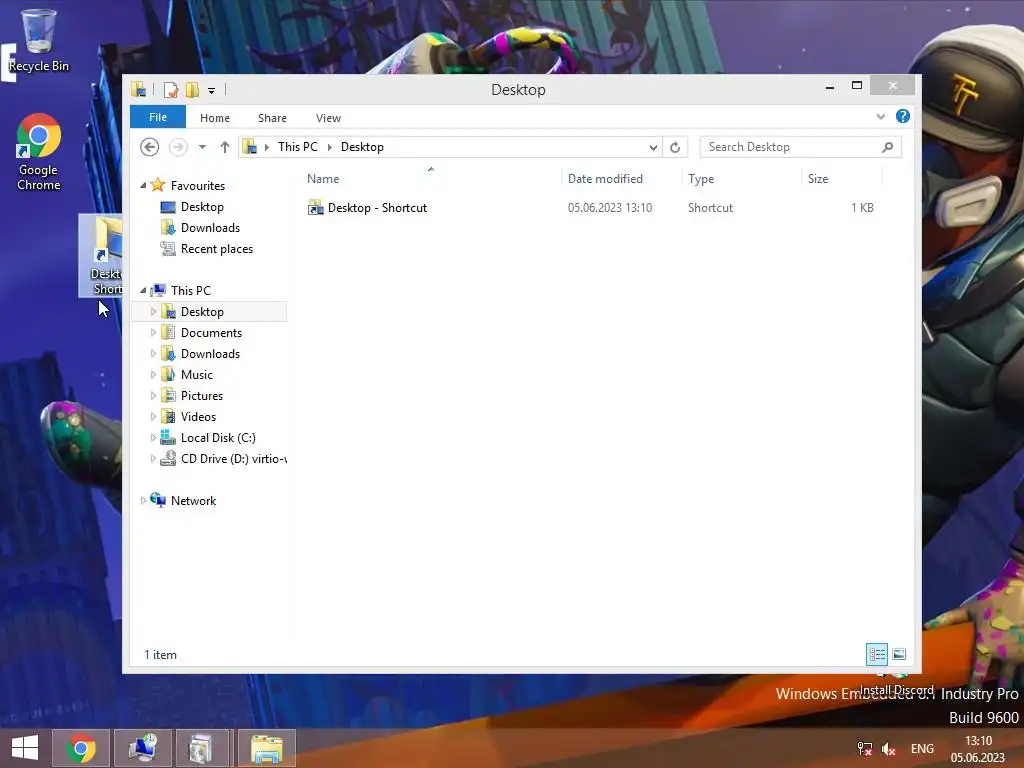Image resolution: width=1024 pixels, height=768 pixels.
Task: Select the Google Chrome desktop shortcut
Action: pos(39,152)
